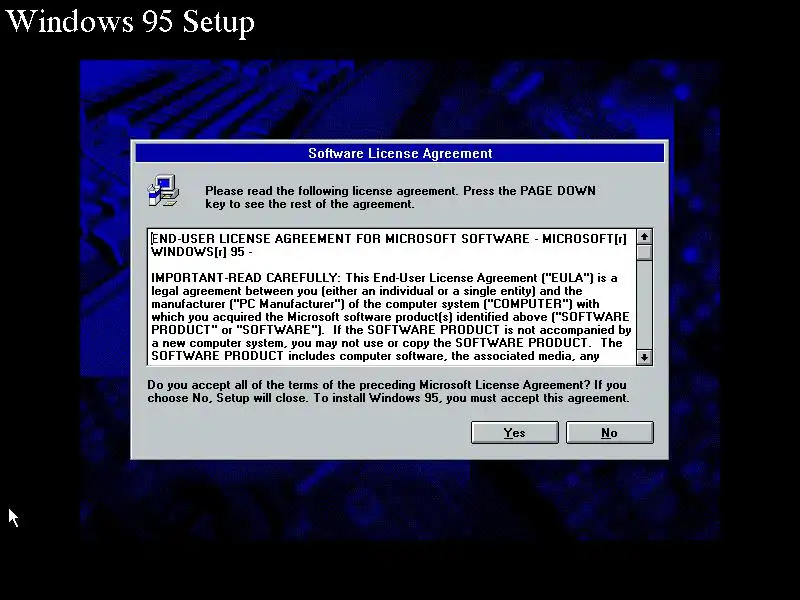Click the scrollbar thumb in the license box
800x600 pixels.
click(644, 253)
